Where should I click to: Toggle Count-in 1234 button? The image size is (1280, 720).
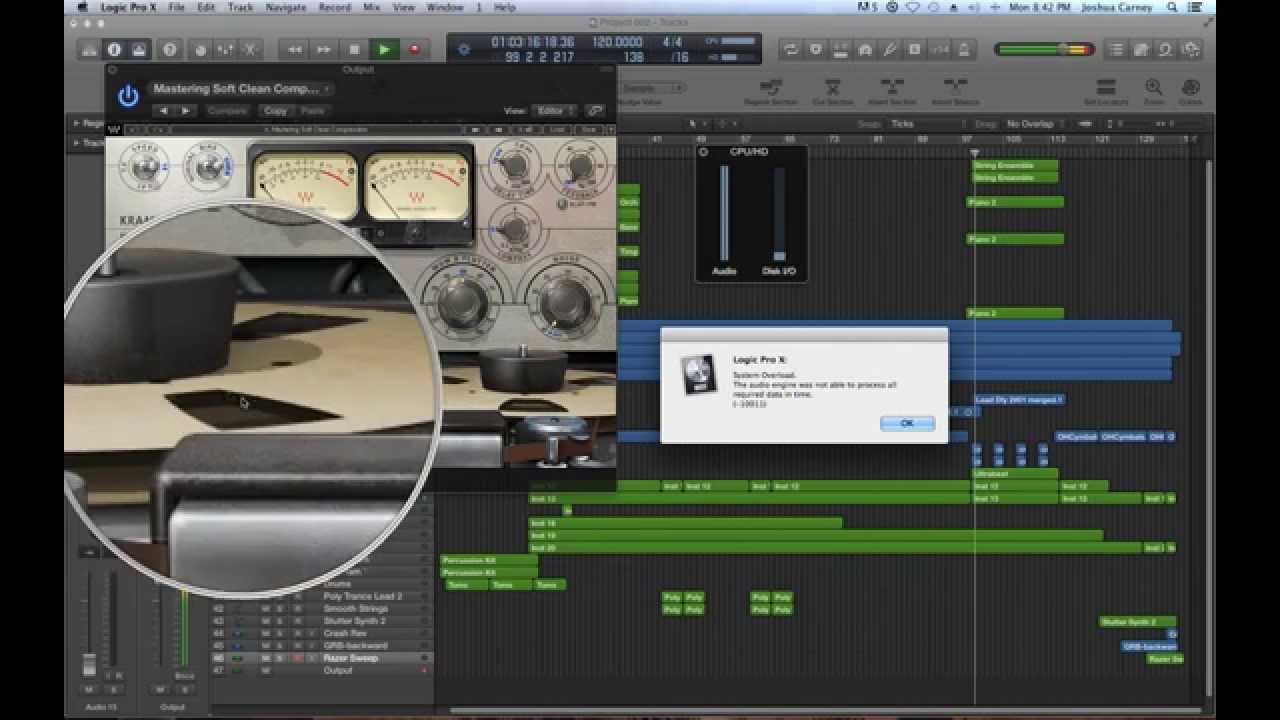point(940,49)
